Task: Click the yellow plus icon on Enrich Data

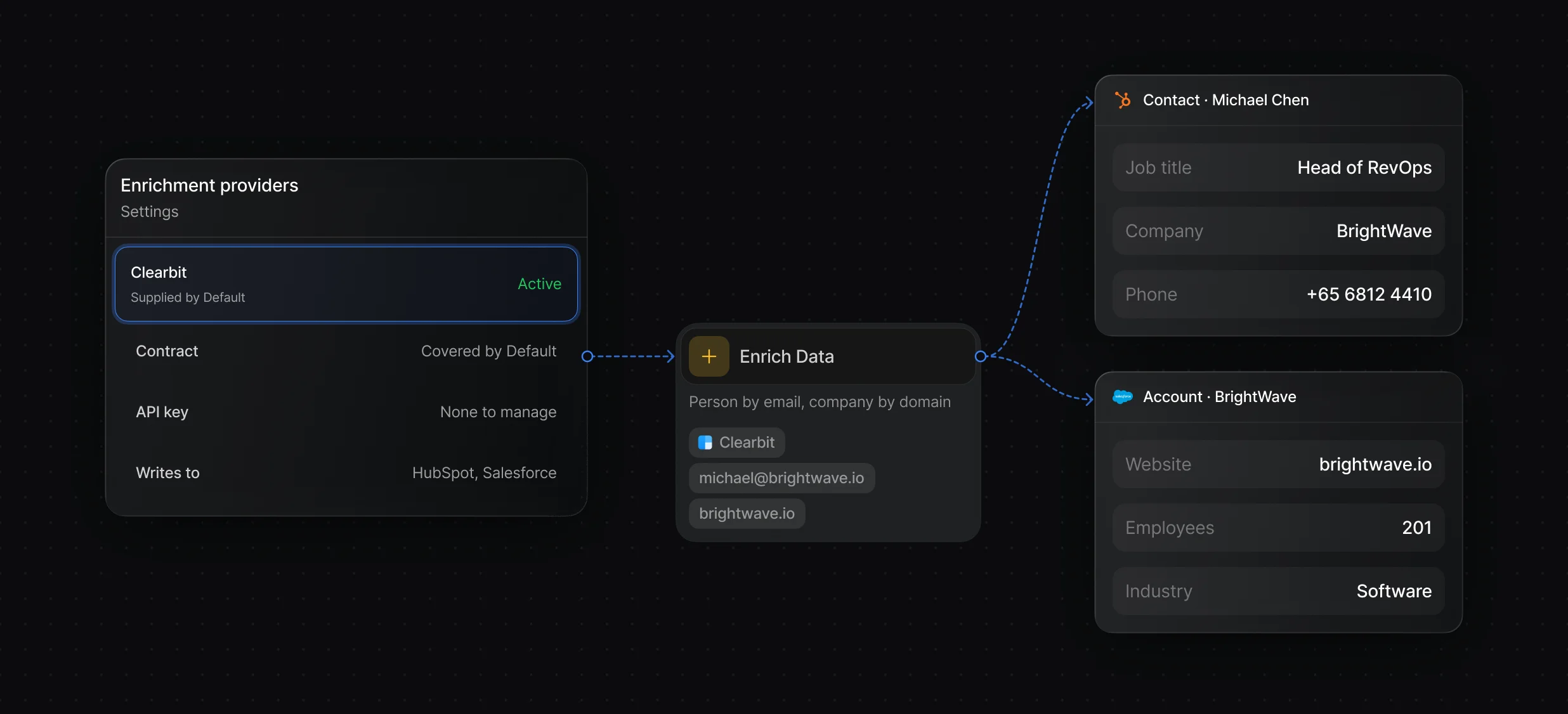Action: (x=709, y=356)
